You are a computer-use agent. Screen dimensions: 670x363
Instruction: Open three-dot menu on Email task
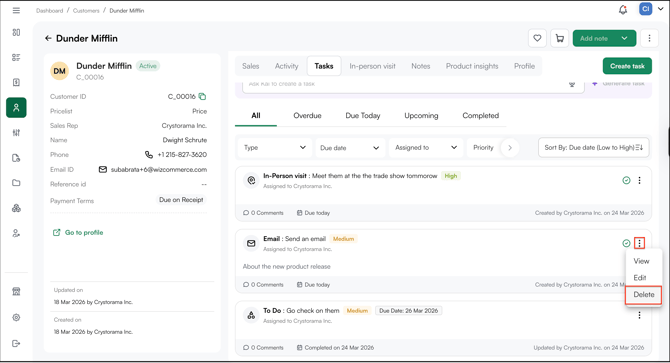[x=639, y=243]
